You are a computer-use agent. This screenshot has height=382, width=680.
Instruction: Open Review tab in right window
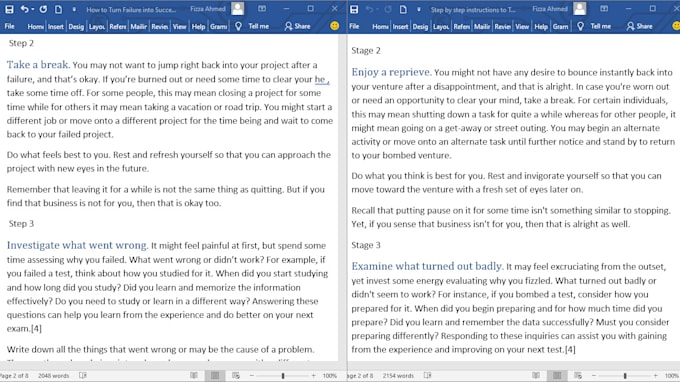tap(502, 26)
